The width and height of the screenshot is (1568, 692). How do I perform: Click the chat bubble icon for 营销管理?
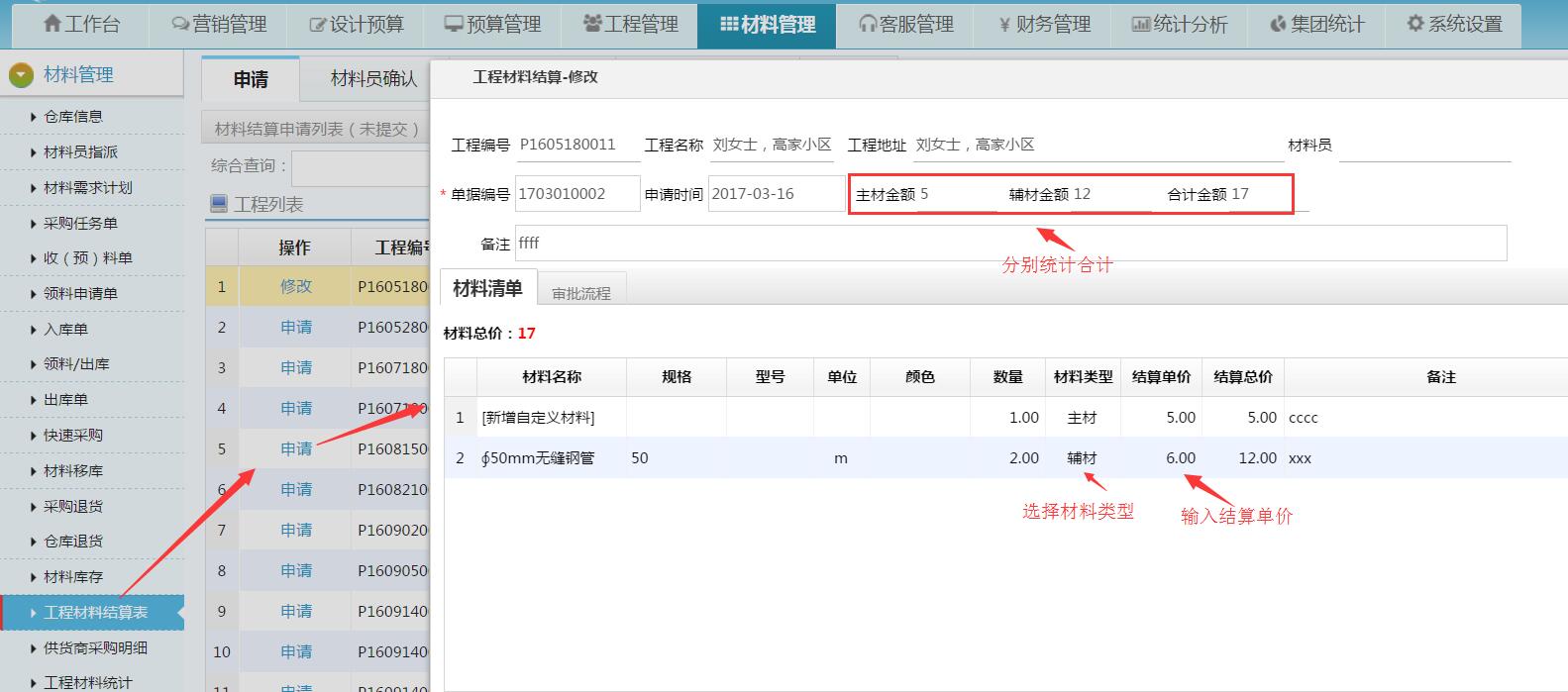coord(180,24)
